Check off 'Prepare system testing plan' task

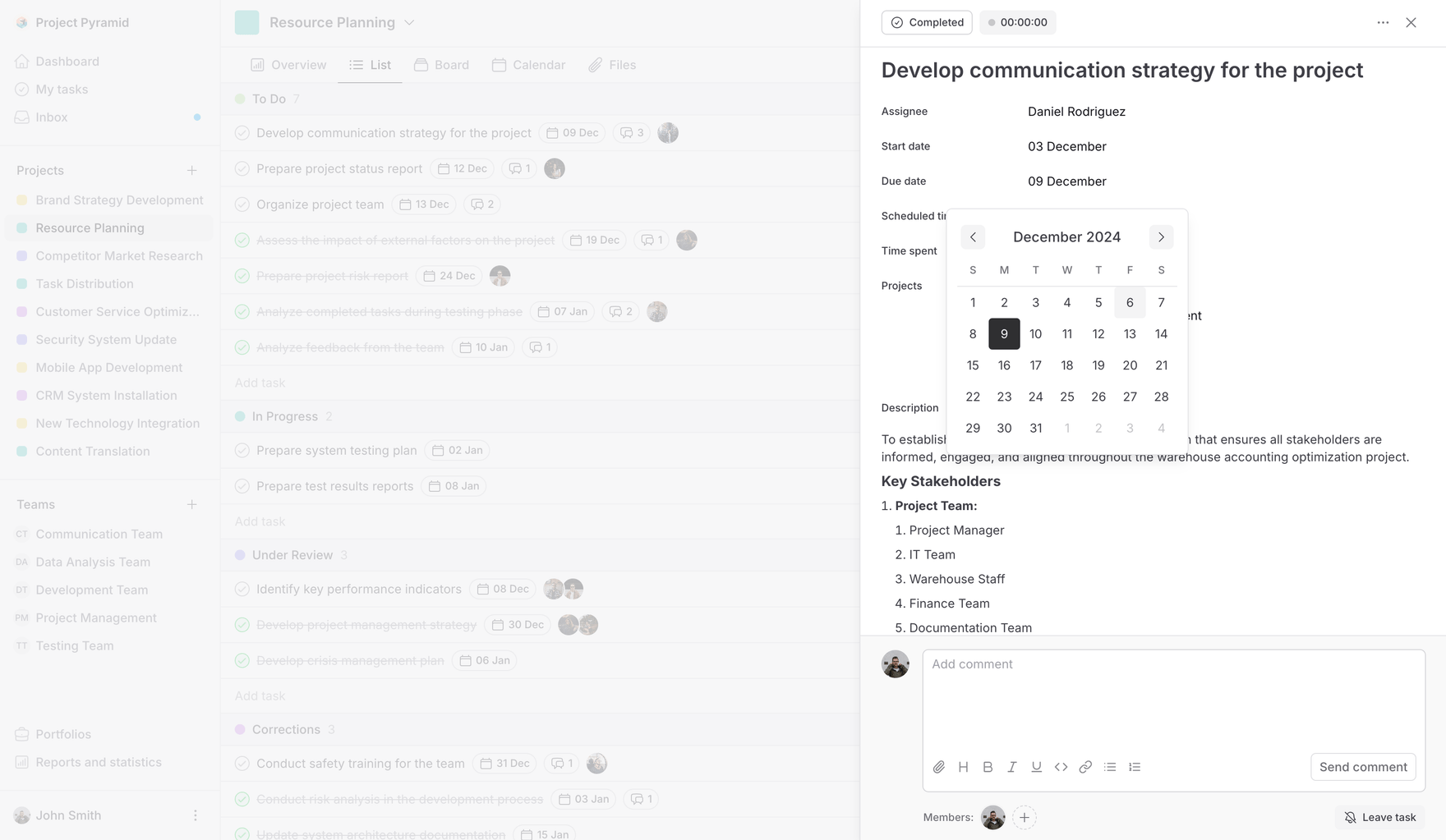tap(242, 450)
